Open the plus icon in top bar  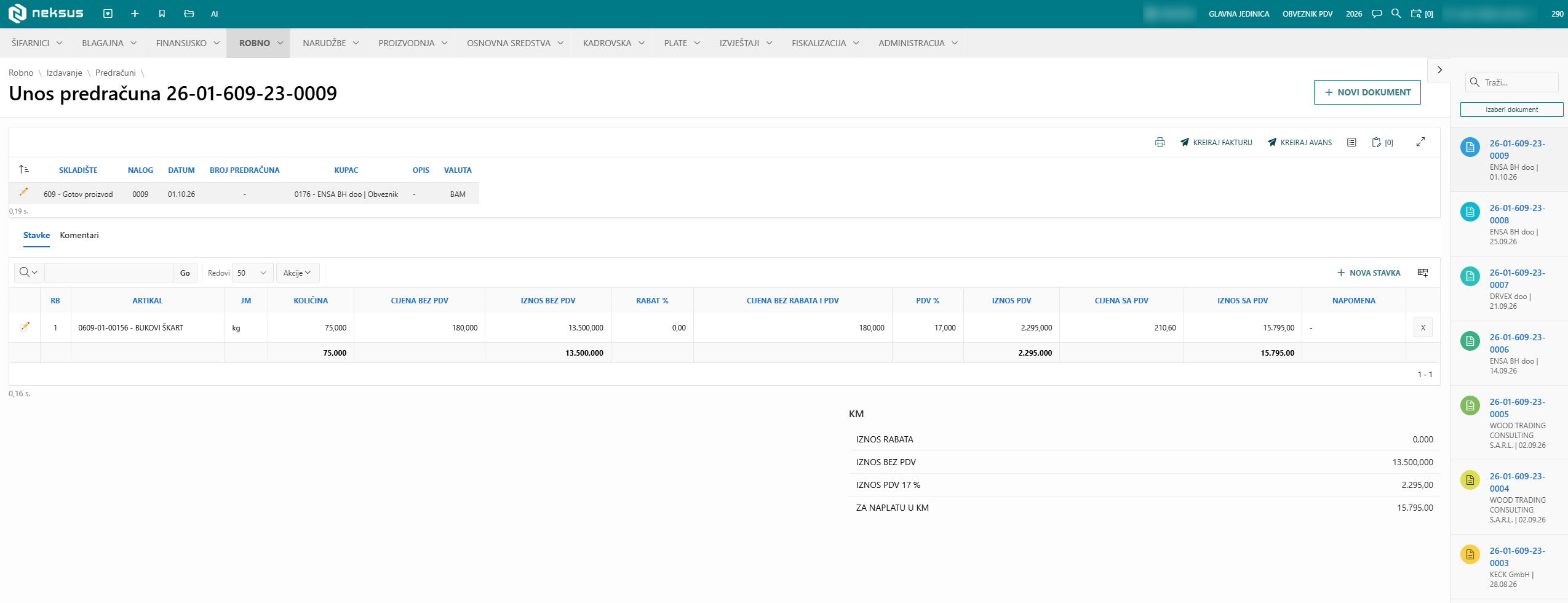pos(135,14)
